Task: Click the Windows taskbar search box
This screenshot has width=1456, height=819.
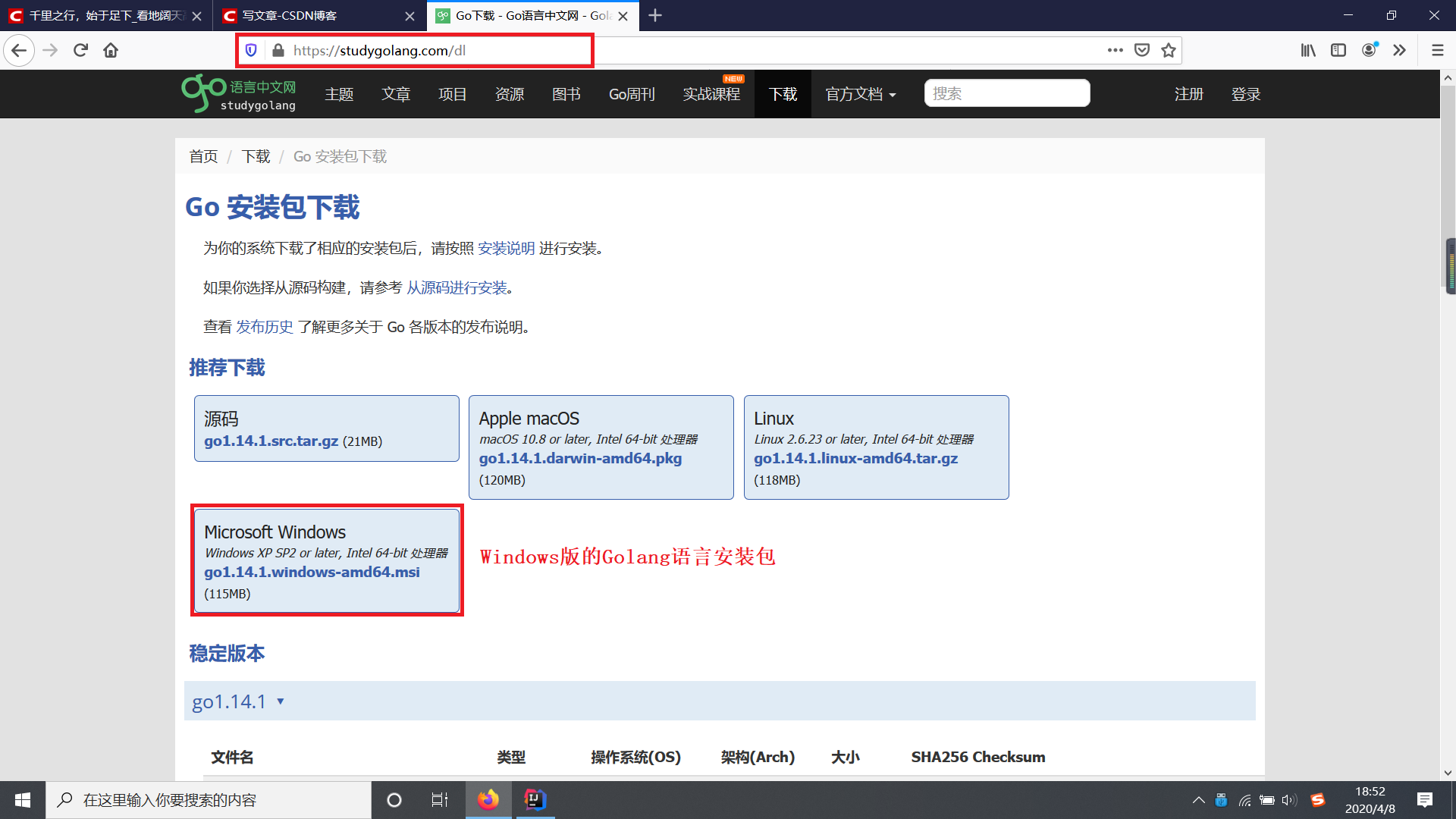Action: [x=209, y=800]
